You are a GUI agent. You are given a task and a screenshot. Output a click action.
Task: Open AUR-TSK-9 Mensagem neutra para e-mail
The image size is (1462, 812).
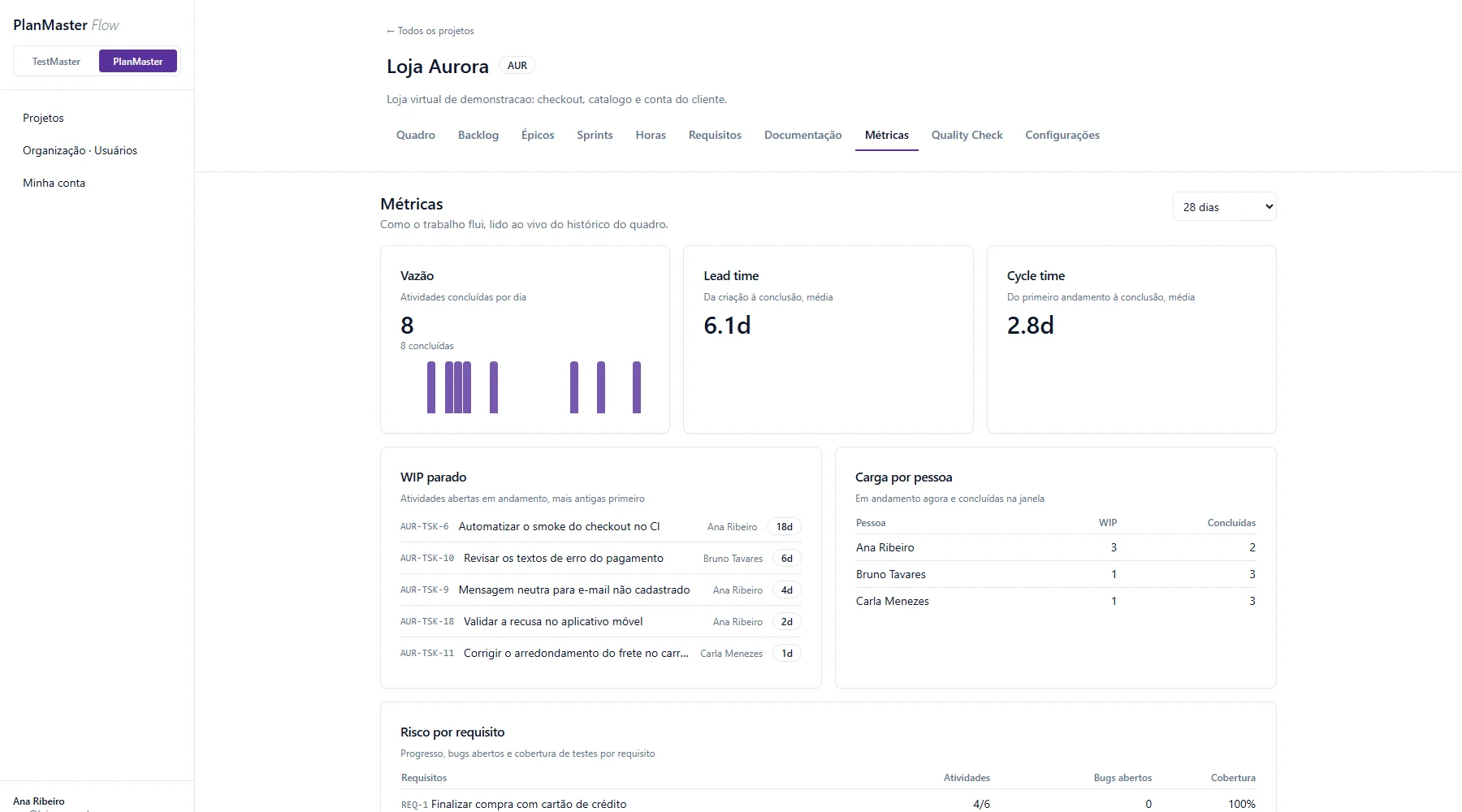tap(600, 590)
